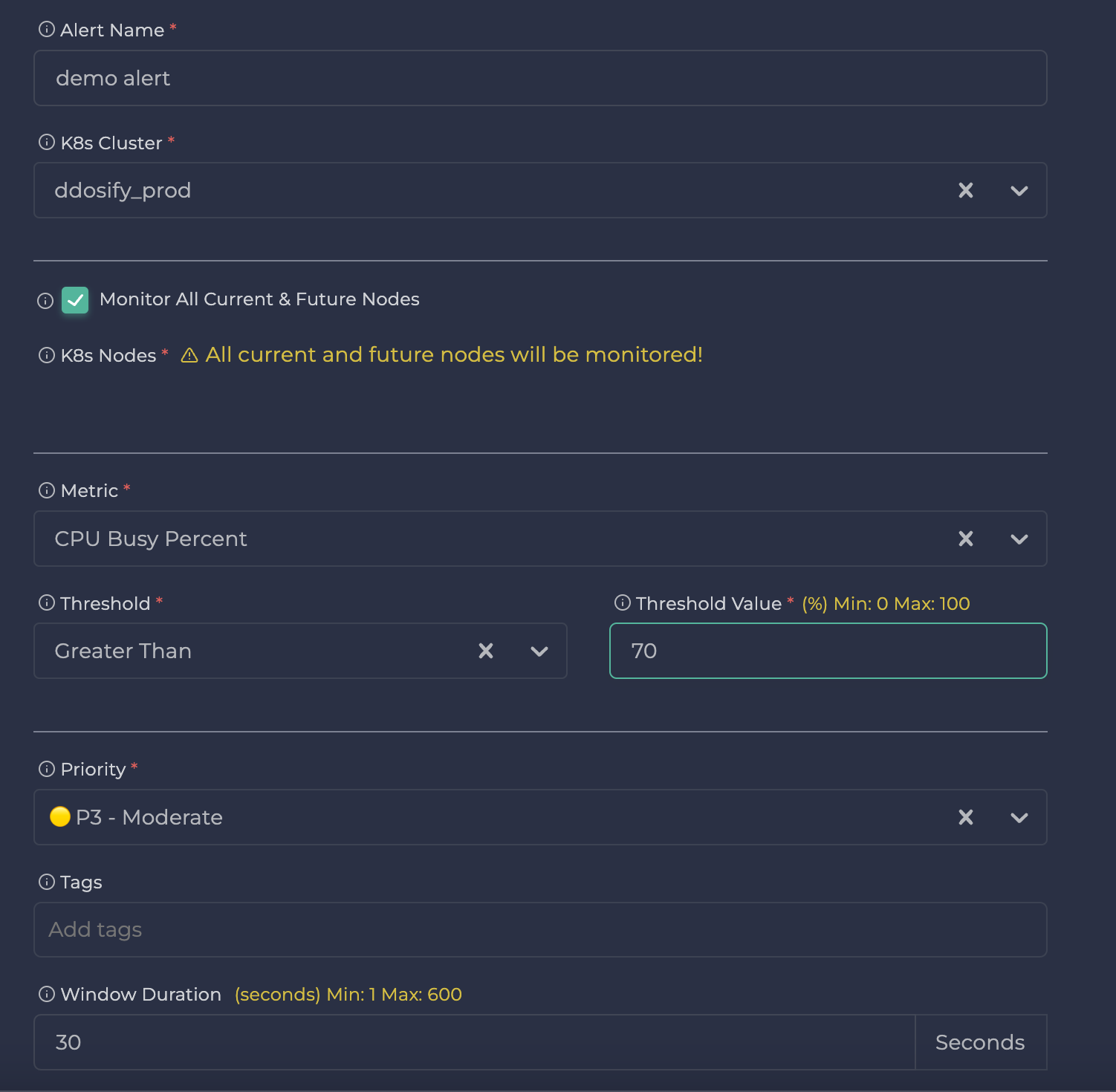The image size is (1116, 1092).
Task: Click the info icon beside Tags
Action: 46,882
